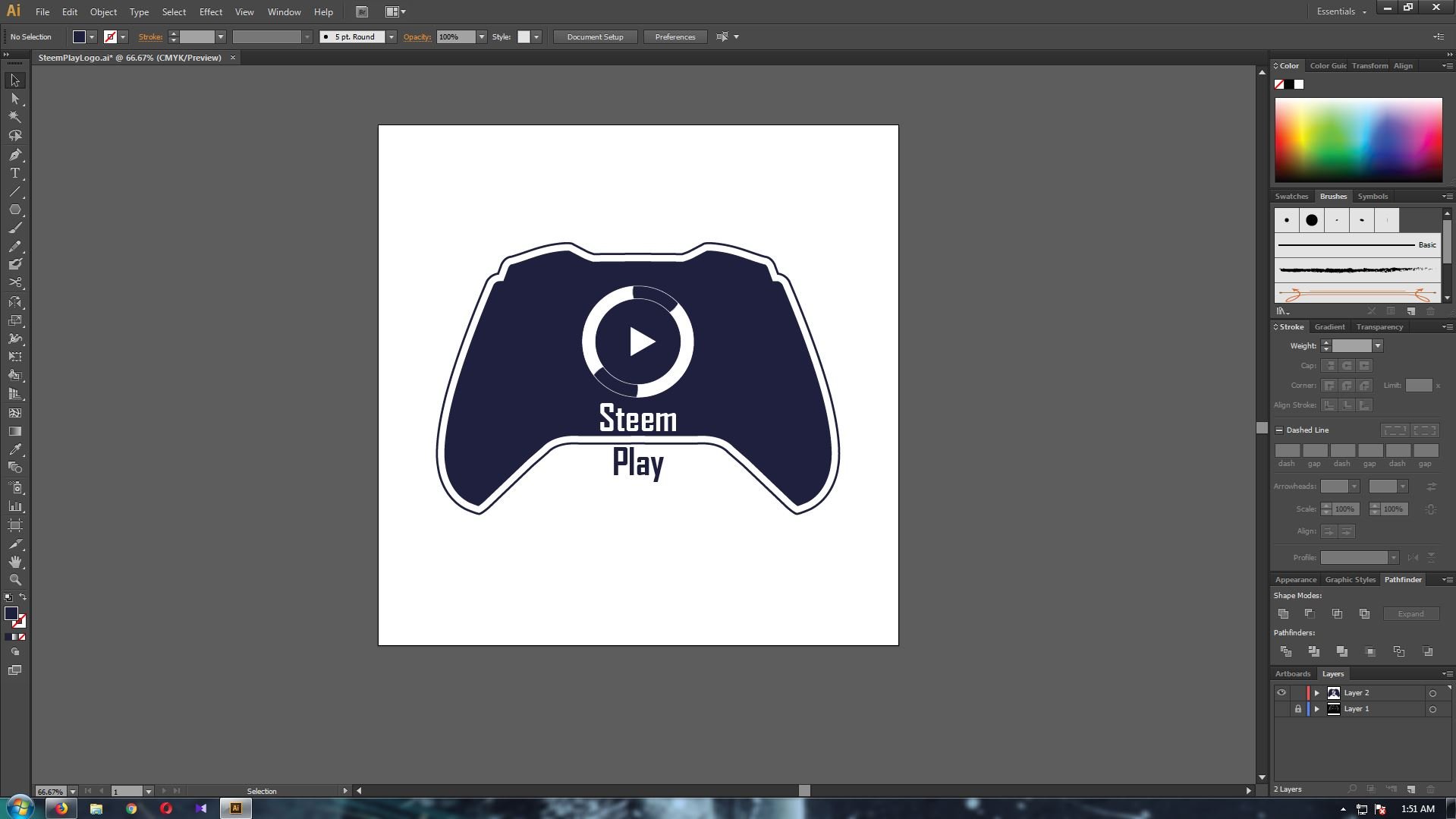Select the Gradient tool
Viewport: 1456px width, 819px height.
coord(14,431)
